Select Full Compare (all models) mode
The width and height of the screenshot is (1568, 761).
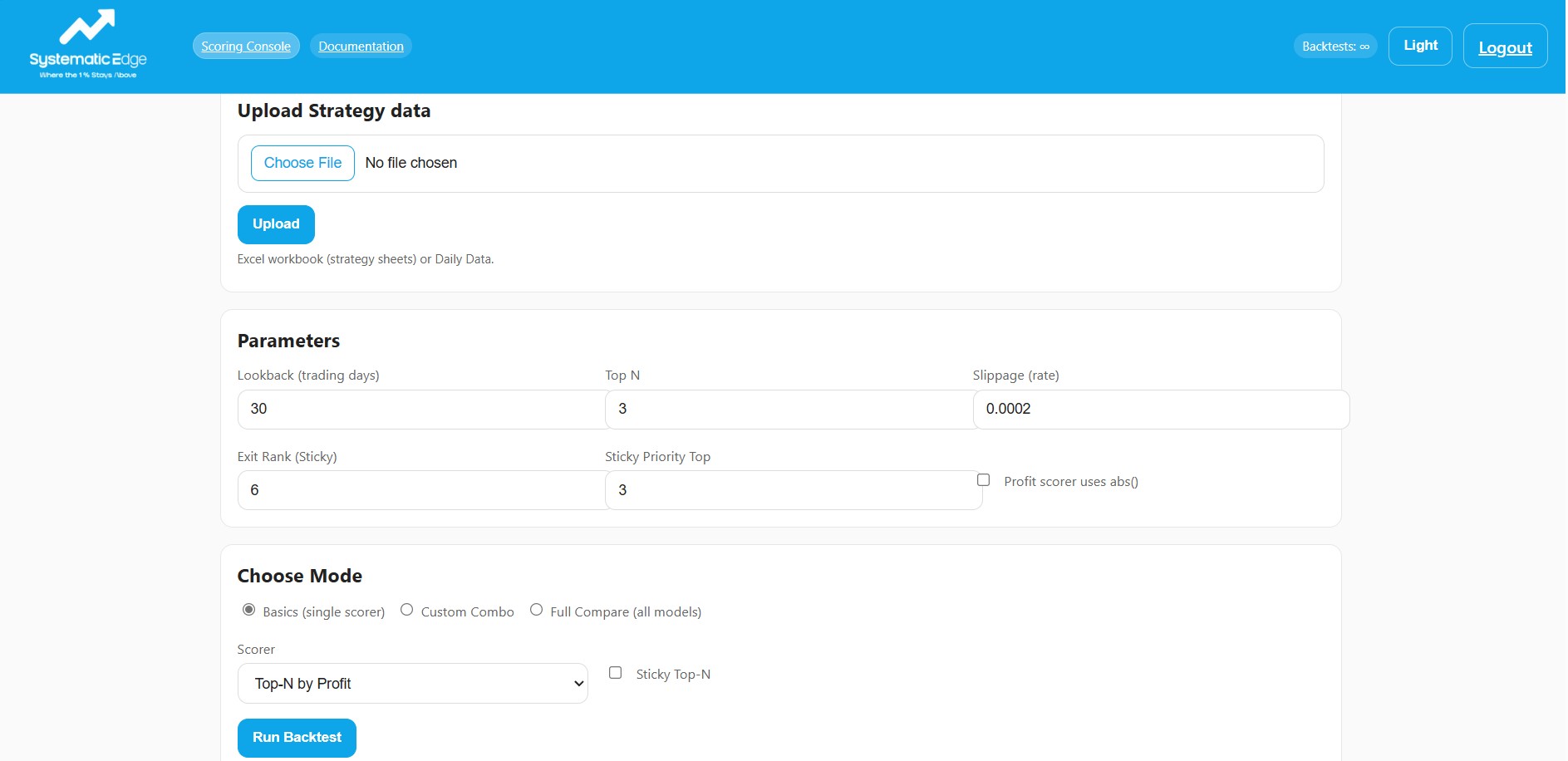536,609
